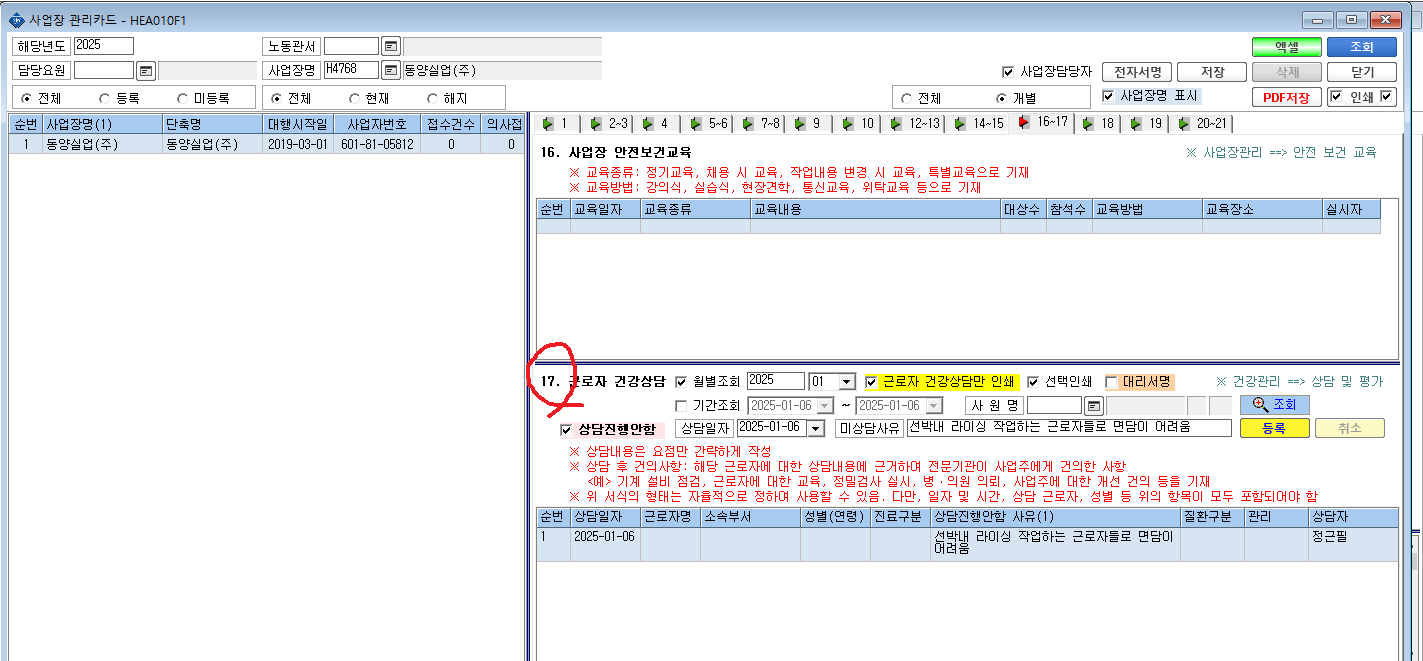Viewport: 1423px width, 661px height.
Task: Open tab 2~3 with green arrow icon
Action: (609, 123)
